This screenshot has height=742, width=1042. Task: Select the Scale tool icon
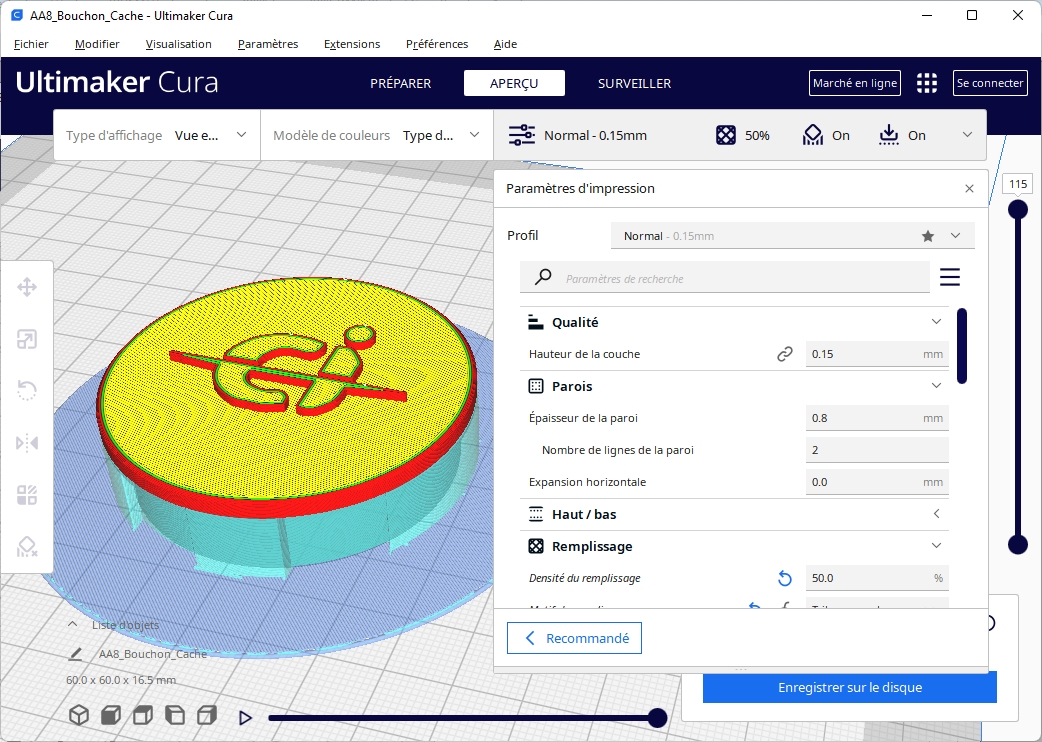[27, 340]
